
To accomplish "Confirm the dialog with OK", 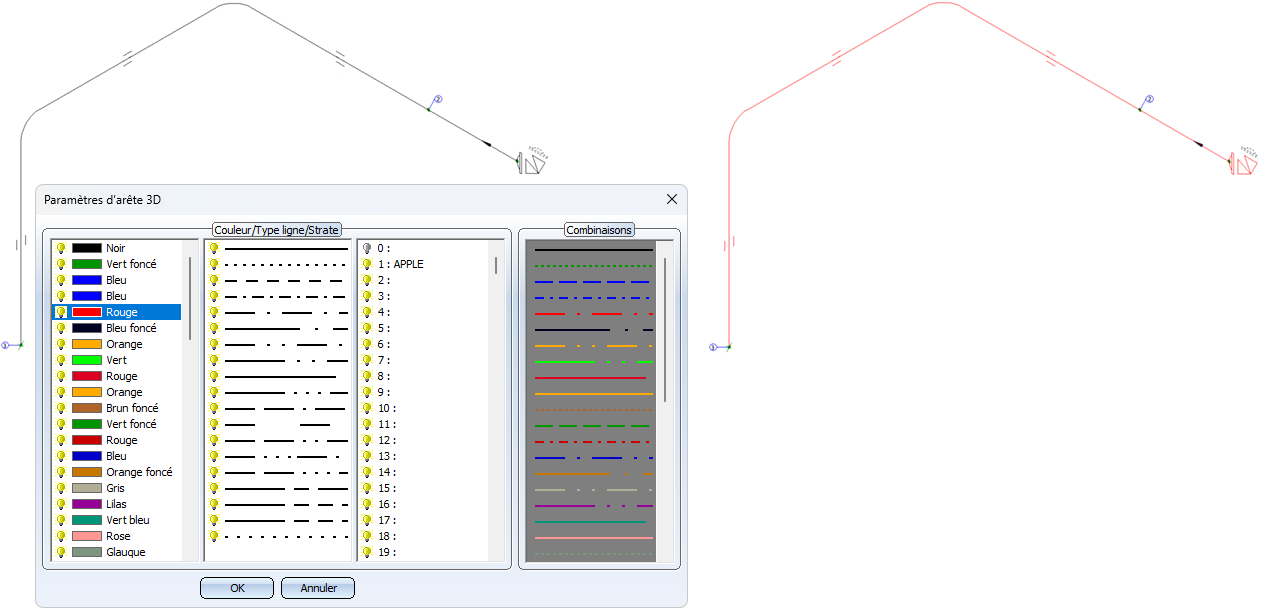I will [x=237, y=588].
